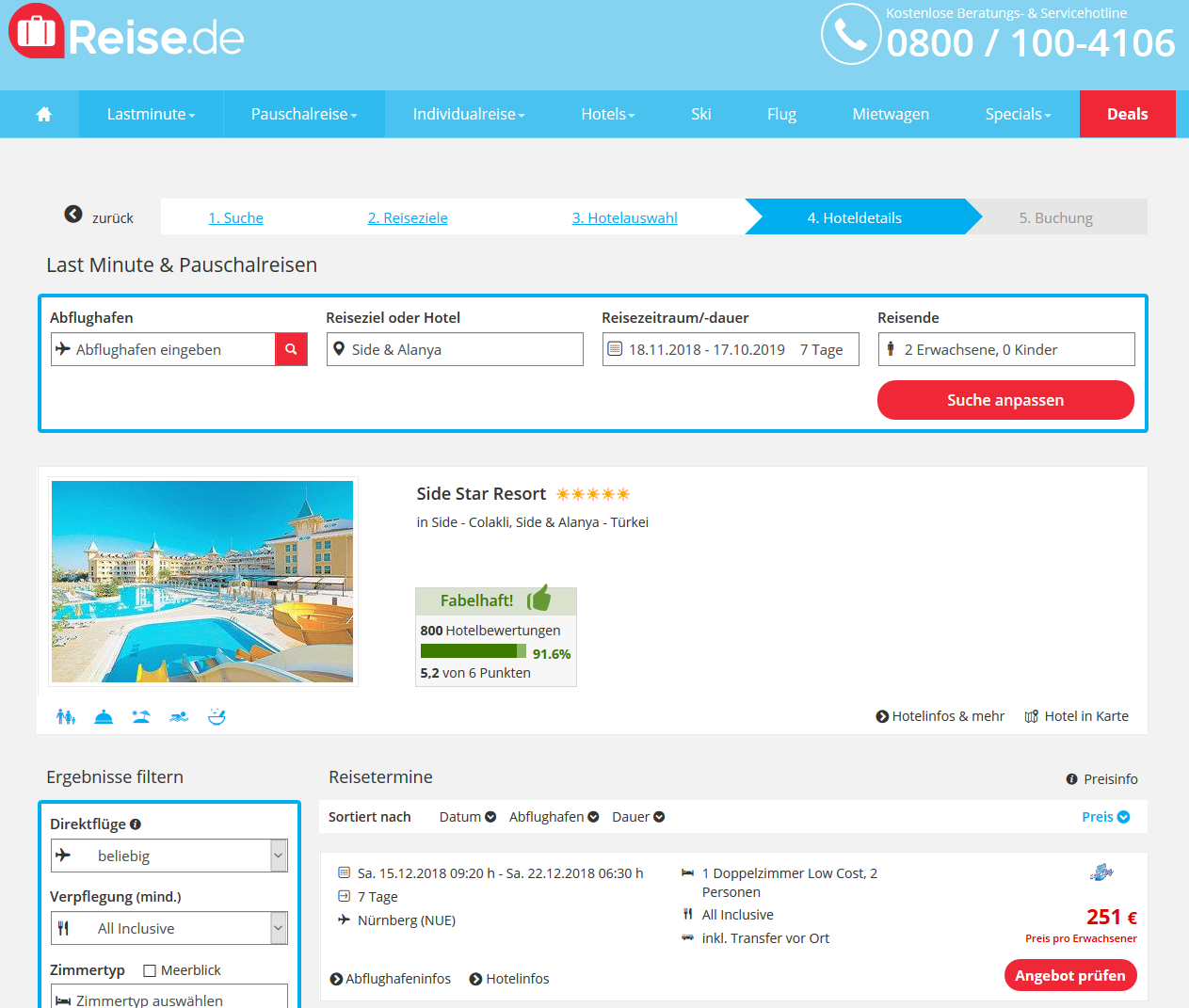Click the swimming pool amenity icon
The height and width of the screenshot is (1008, 1189).
coord(179,717)
